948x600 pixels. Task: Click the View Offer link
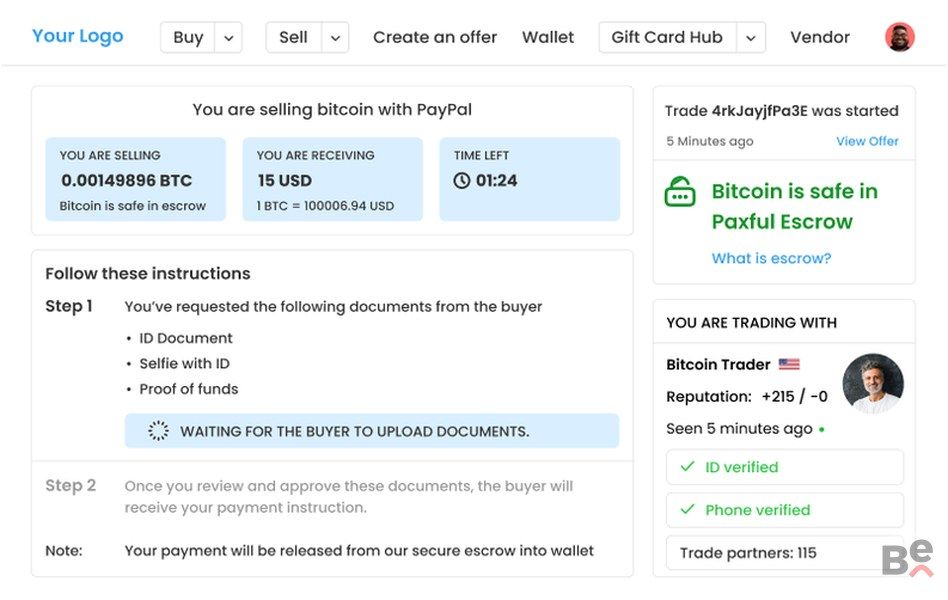point(867,141)
